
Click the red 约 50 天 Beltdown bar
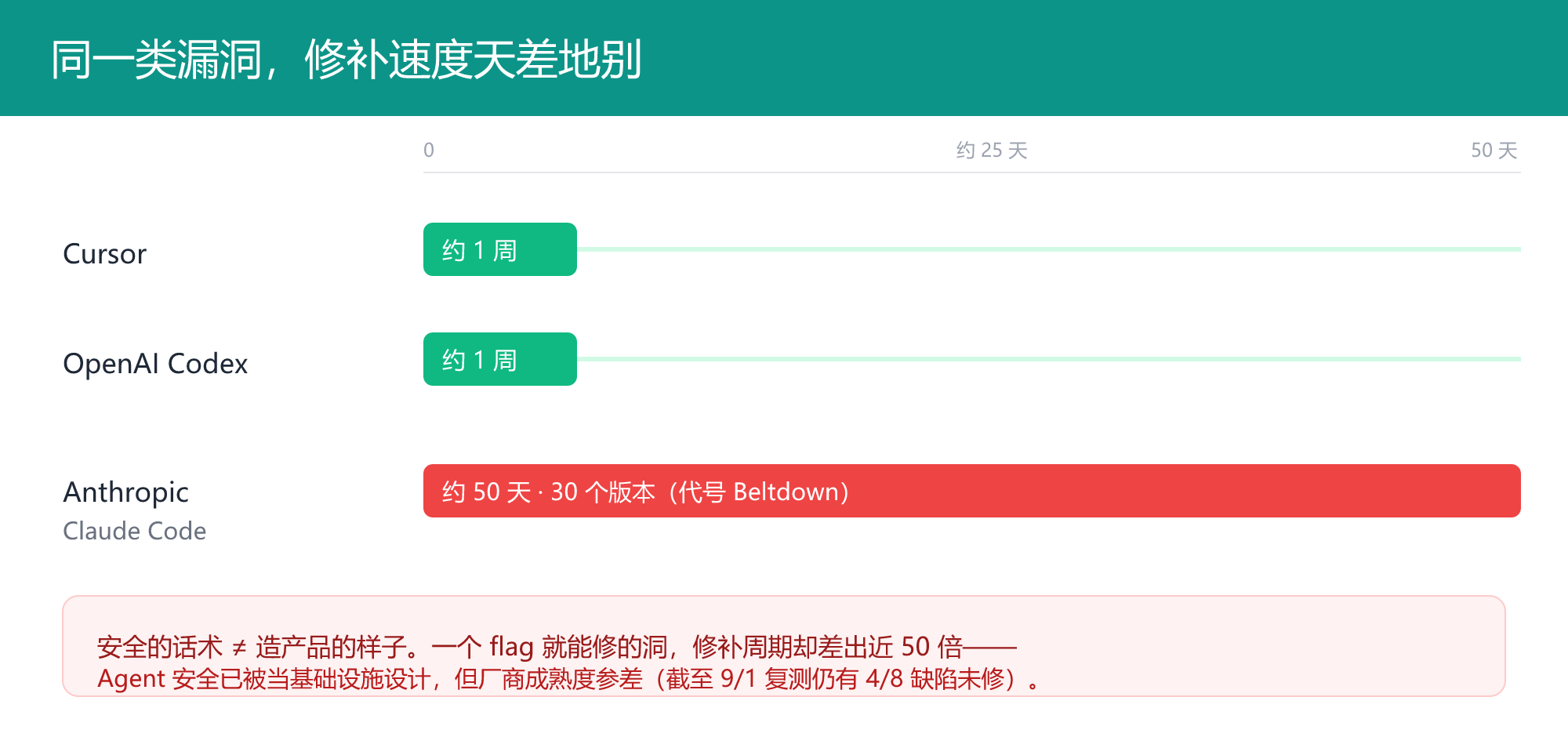tap(972, 491)
